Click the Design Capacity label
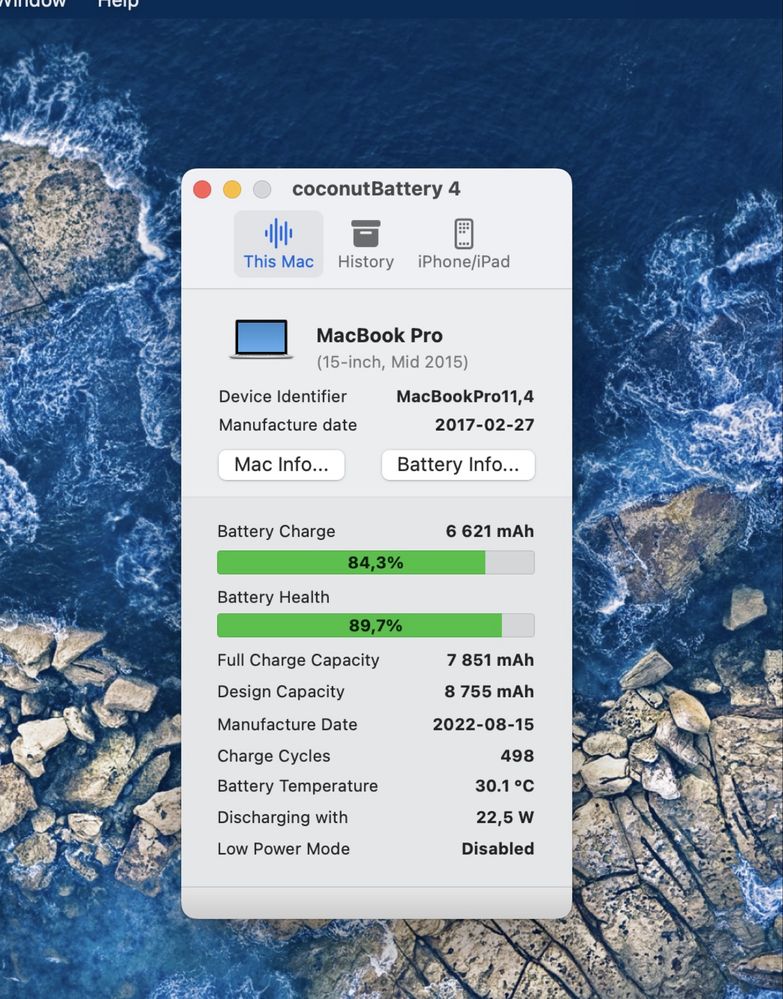Viewport: 783px width, 999px height. coord(281,691)
